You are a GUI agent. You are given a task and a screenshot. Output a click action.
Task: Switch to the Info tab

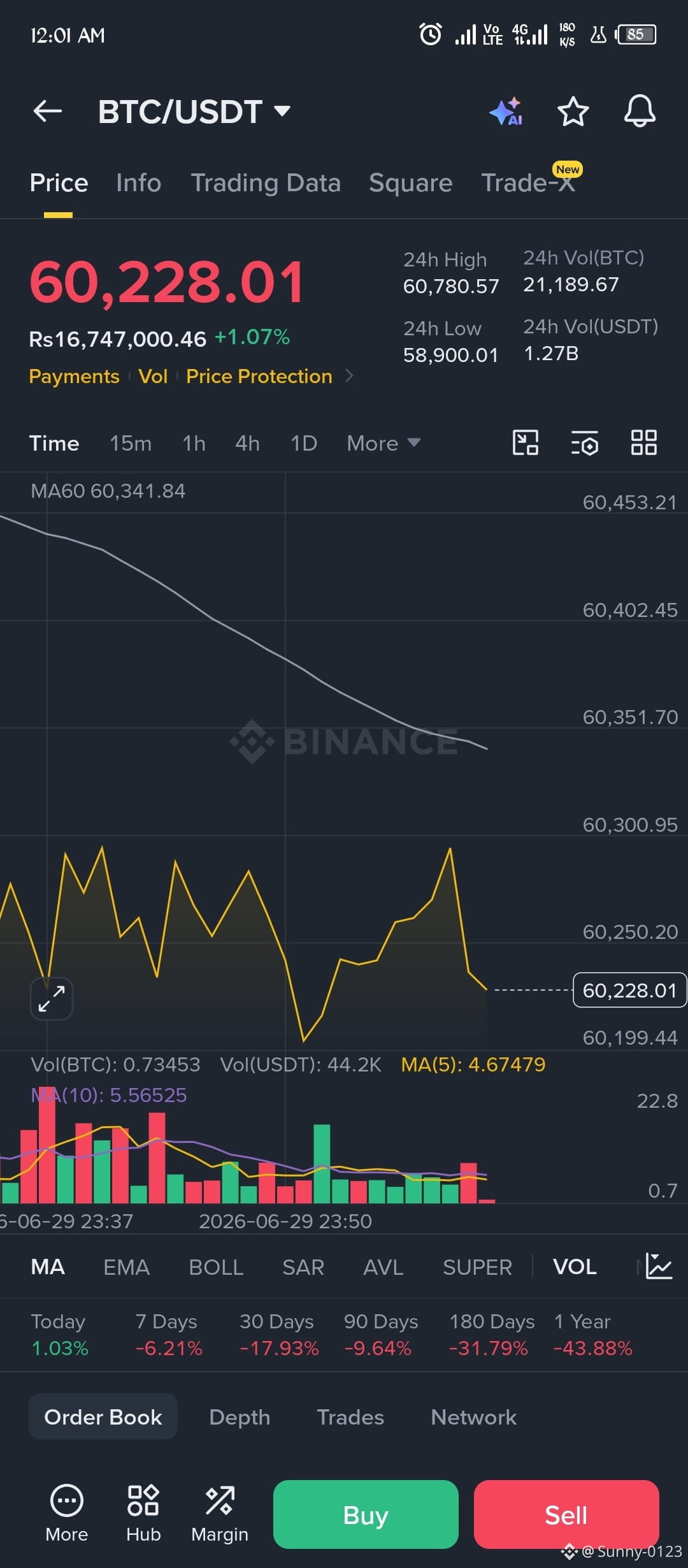(139, 183)
